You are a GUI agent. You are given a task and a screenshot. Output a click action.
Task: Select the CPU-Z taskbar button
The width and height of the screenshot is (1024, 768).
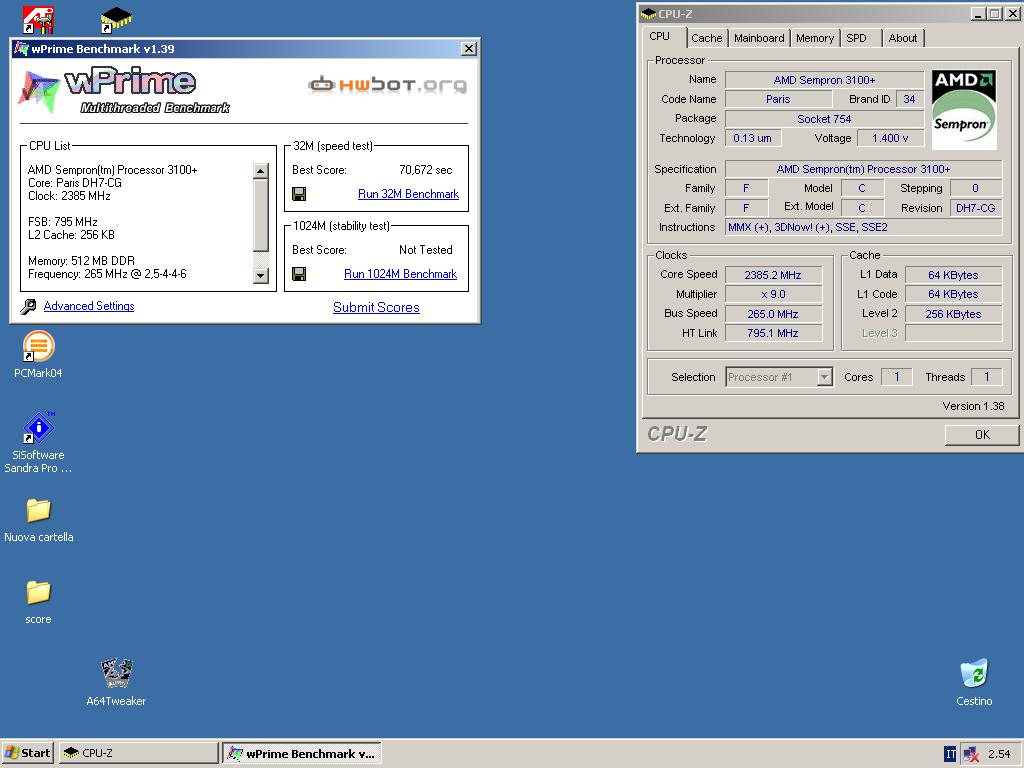[x=138, y=752]
